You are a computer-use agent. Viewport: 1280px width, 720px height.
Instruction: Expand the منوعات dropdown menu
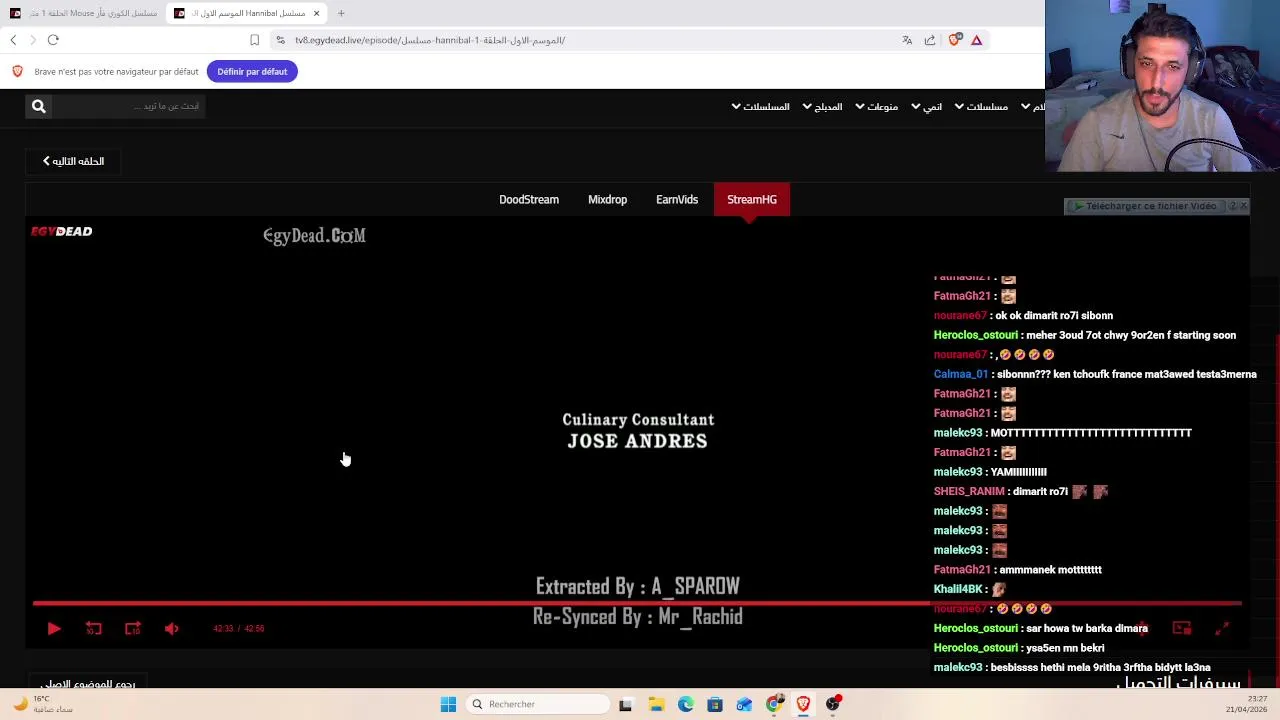877,107
